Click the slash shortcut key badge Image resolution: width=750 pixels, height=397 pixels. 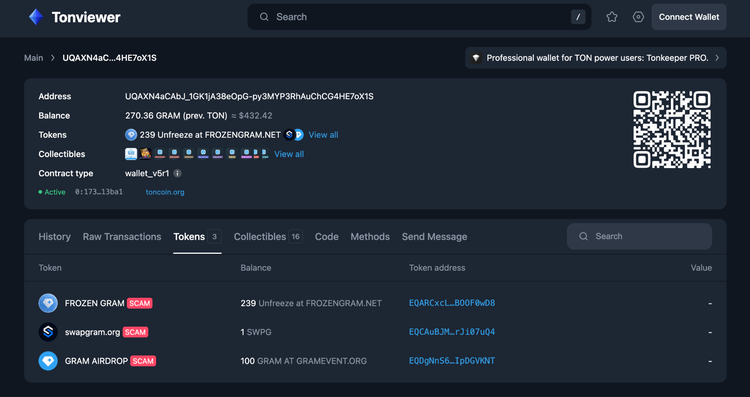[x=578, y=17]
